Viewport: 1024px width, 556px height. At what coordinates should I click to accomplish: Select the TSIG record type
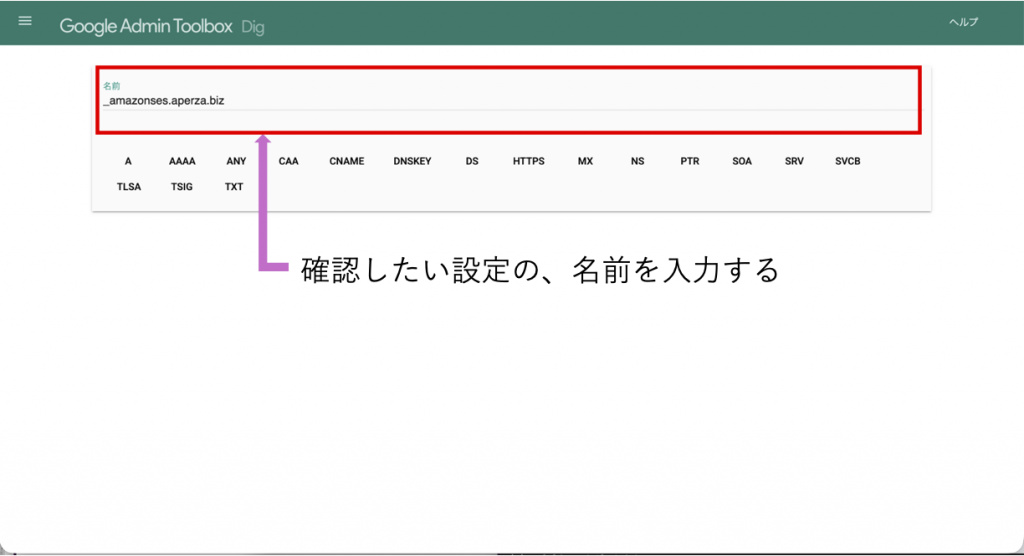tap(182, 187)
